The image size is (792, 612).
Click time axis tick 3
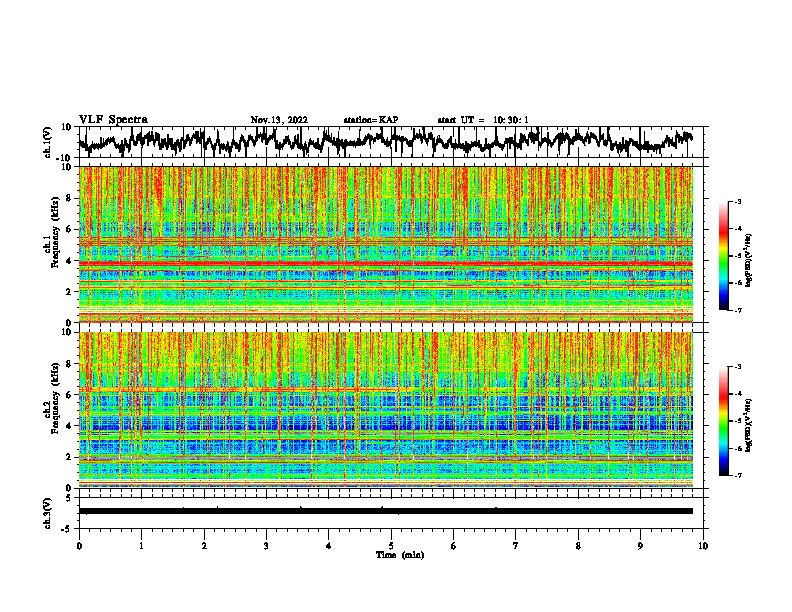(x=266, y=546)
